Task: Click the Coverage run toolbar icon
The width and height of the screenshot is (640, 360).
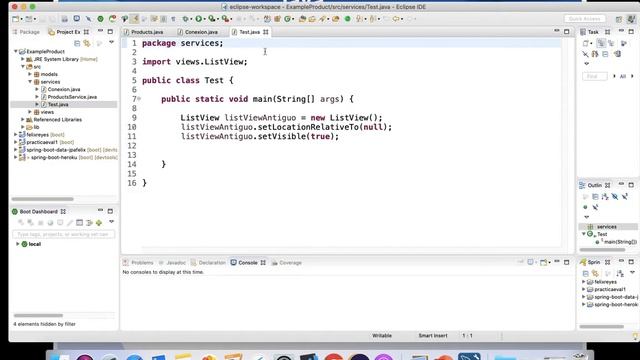Action: pos(212,19)
